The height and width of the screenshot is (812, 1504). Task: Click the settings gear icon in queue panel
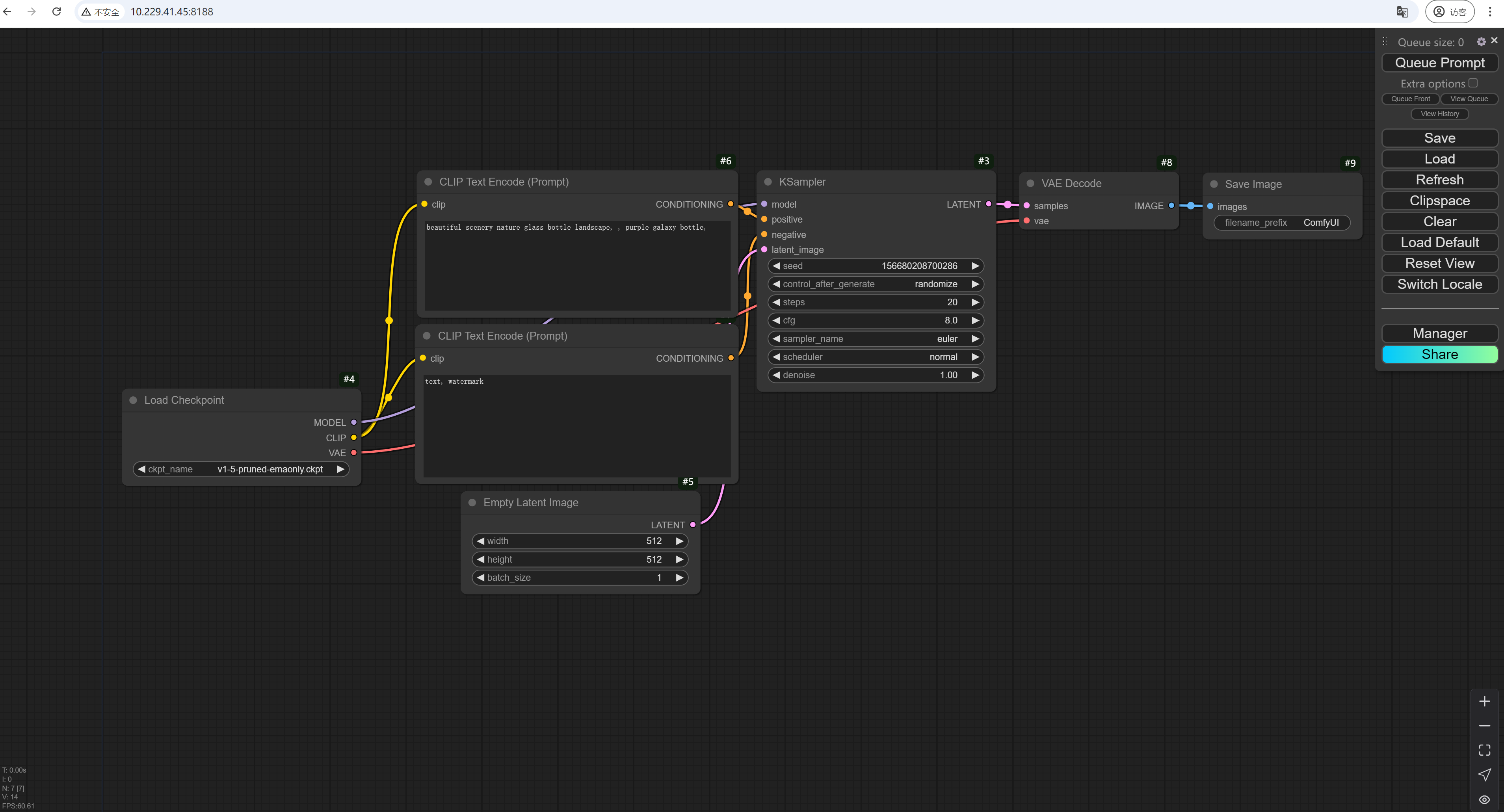[1481, 42]
